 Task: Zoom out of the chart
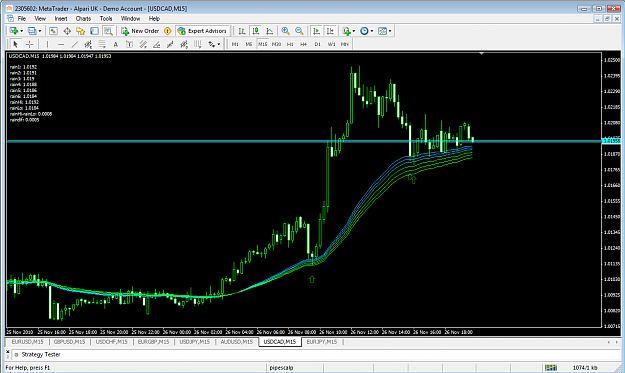tap(299, 31)
